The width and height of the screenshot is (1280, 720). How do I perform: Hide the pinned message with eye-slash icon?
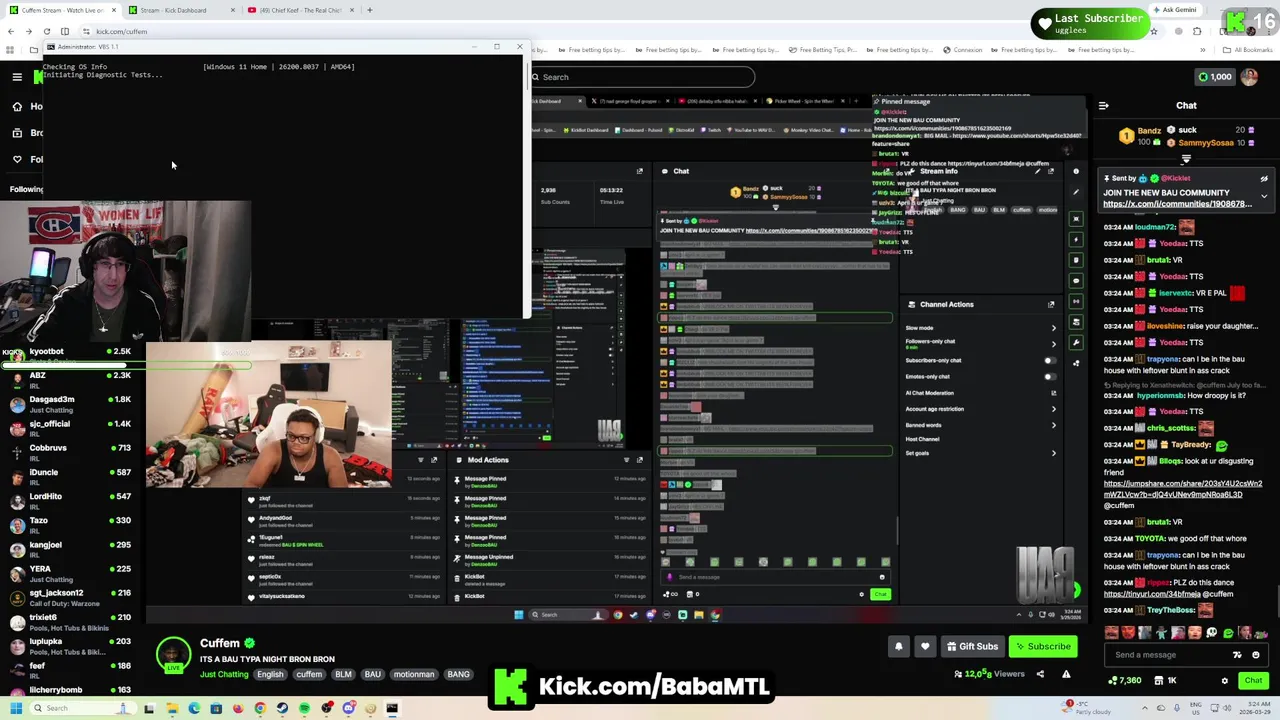(x=1264, y=179)
